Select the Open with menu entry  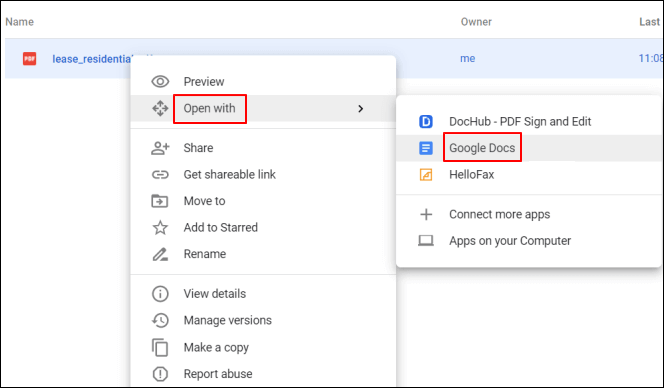tap(263, 108)
